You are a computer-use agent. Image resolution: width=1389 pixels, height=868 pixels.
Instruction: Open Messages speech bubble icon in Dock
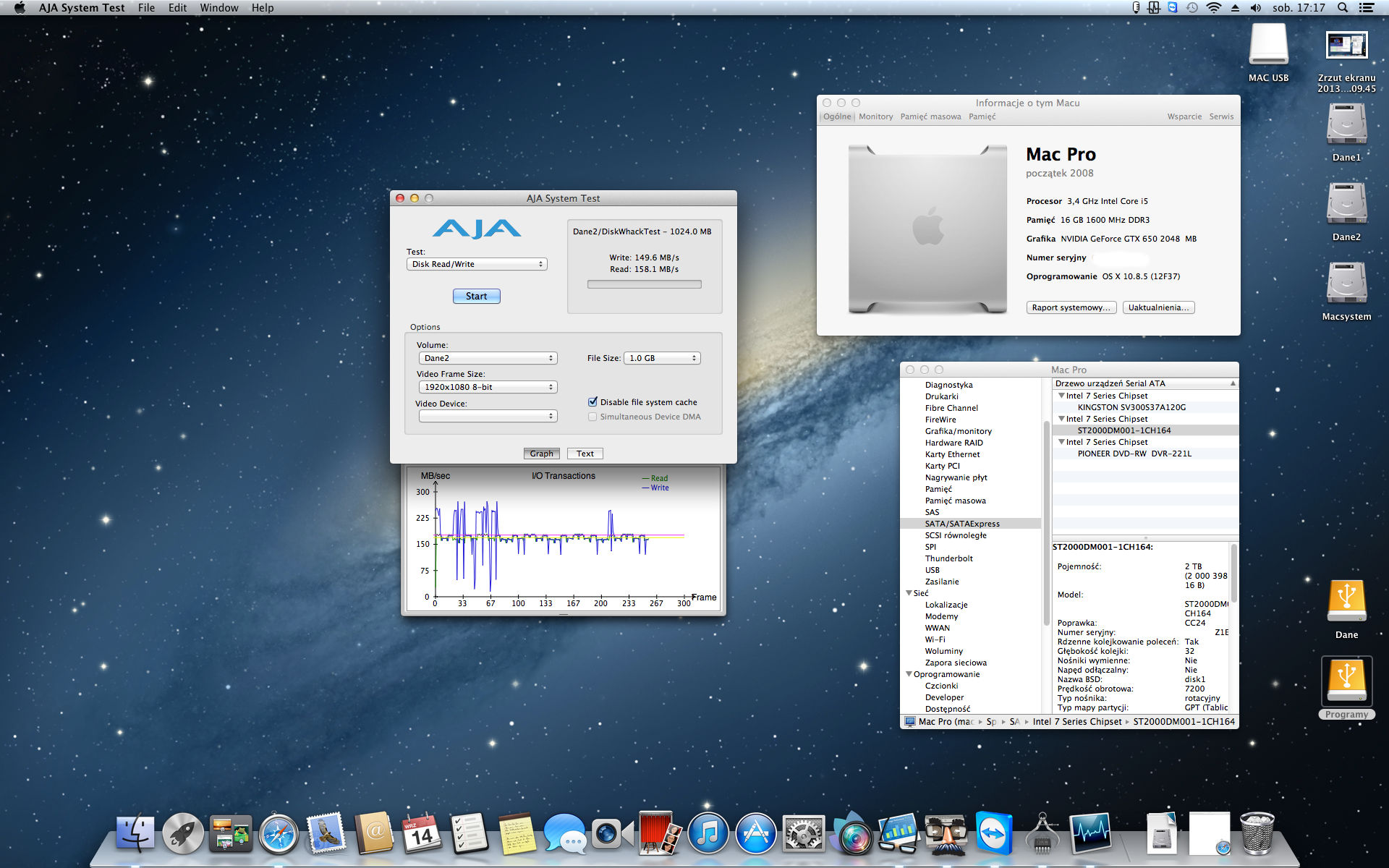coord(565,833)
